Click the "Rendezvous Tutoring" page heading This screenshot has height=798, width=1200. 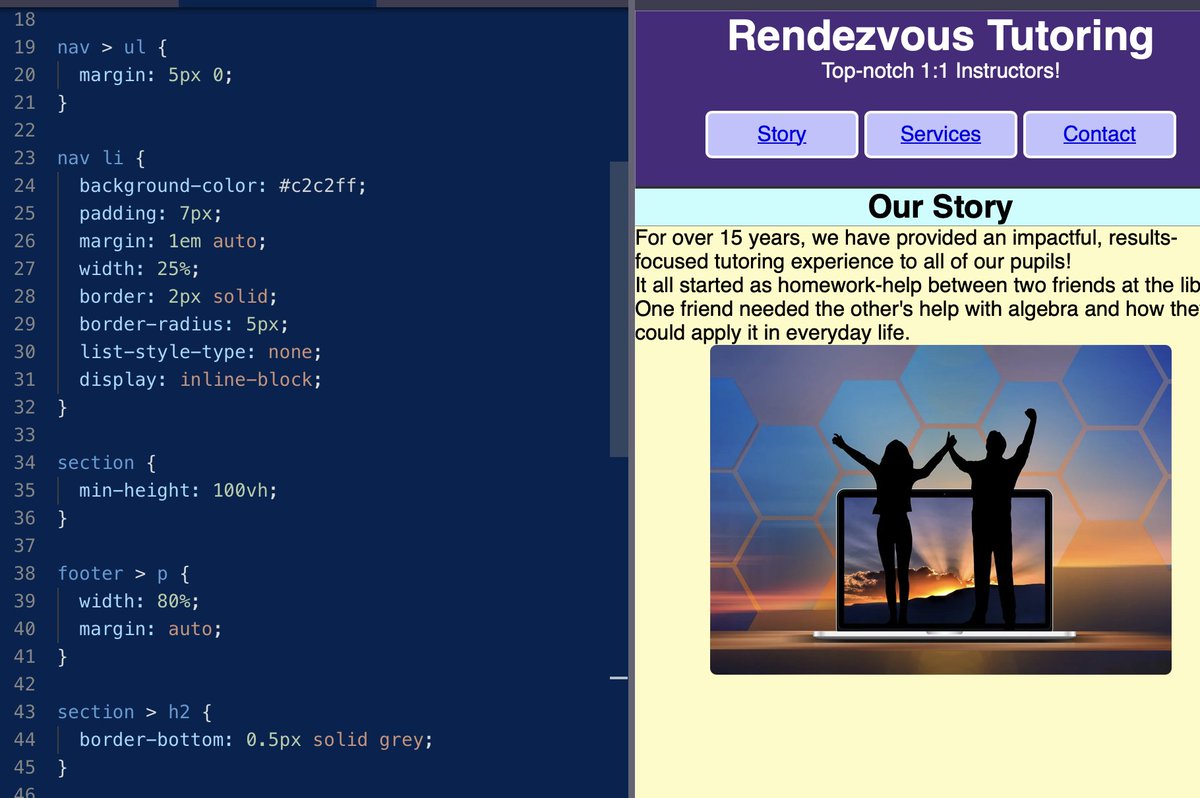pos(940,36)
